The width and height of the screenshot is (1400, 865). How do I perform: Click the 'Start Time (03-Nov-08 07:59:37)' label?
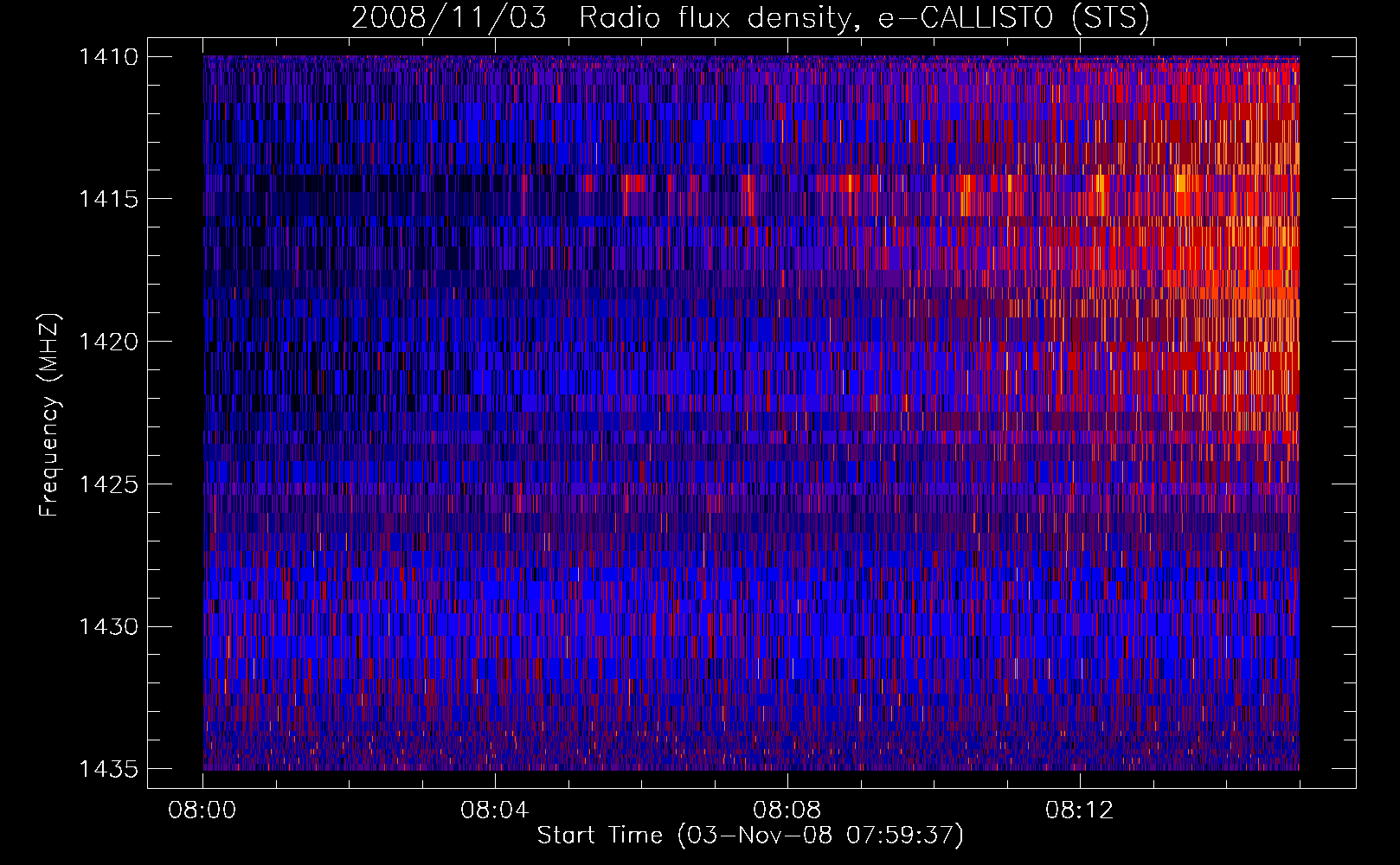[750, 836]
